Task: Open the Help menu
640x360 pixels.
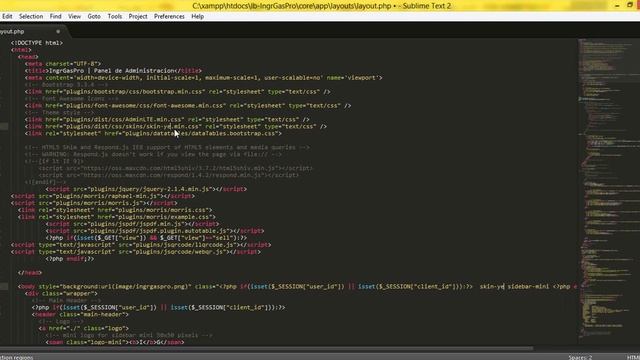Action: click(x=198, y=16)
